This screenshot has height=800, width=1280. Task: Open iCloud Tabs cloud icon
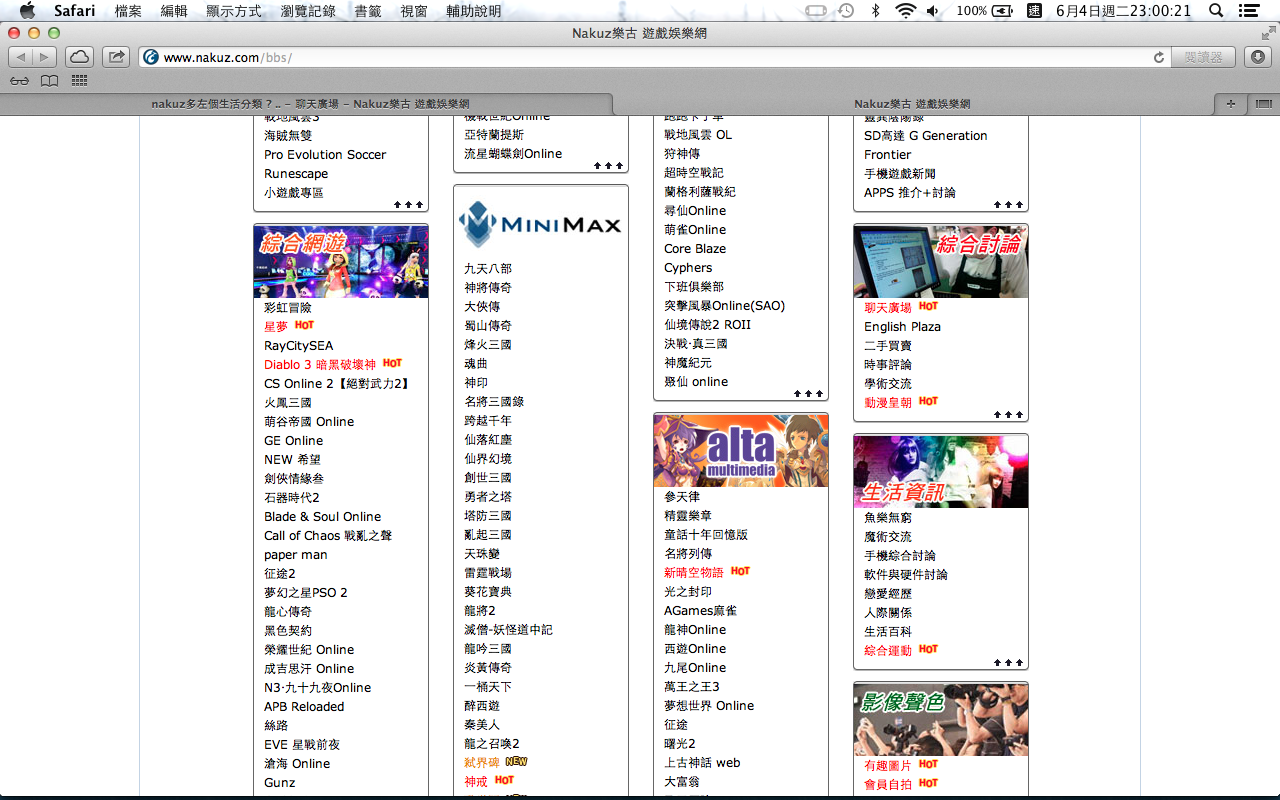tap(80, 57)
